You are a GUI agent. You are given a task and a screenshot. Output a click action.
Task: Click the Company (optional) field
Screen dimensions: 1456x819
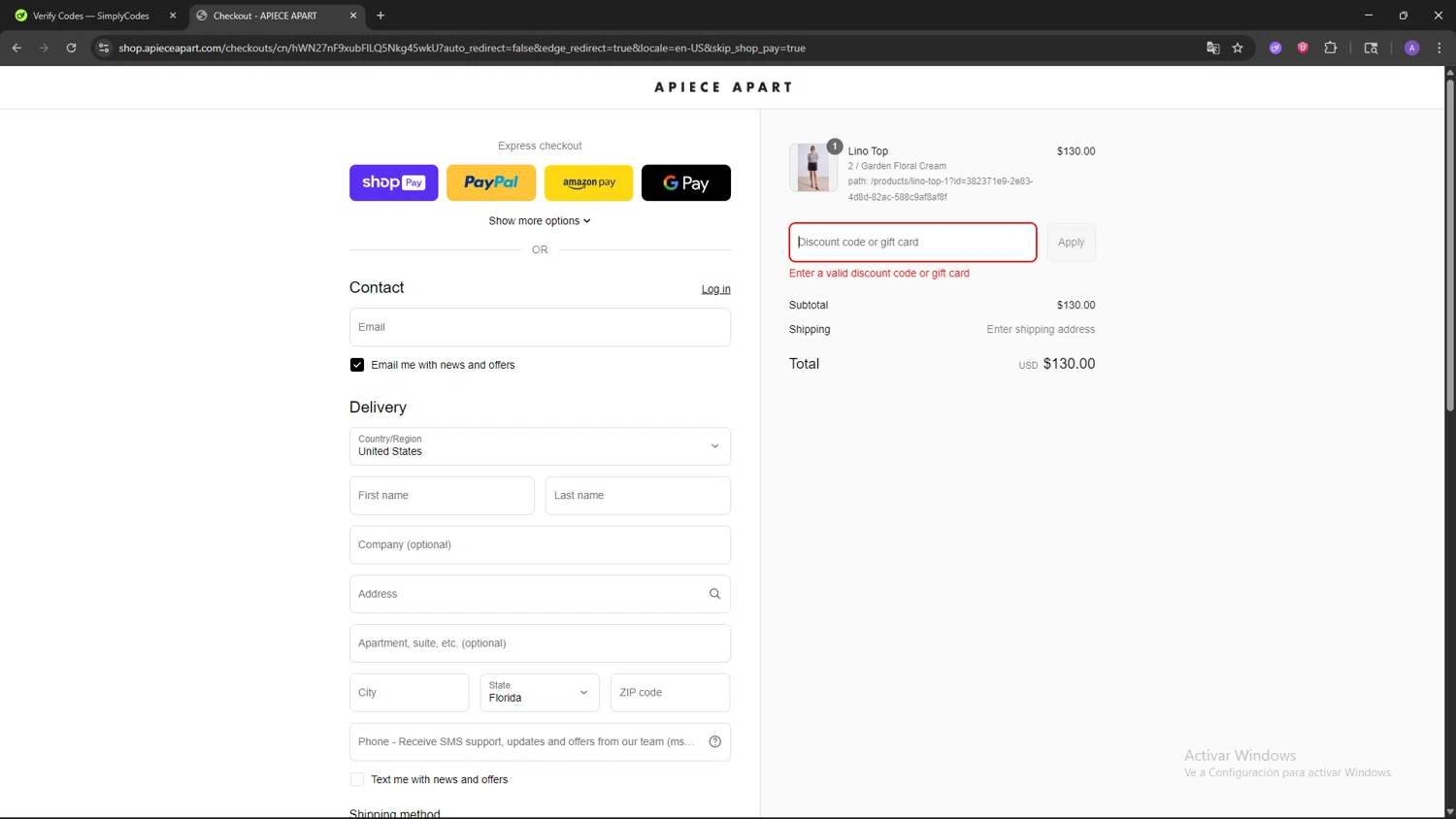point(540,545)
